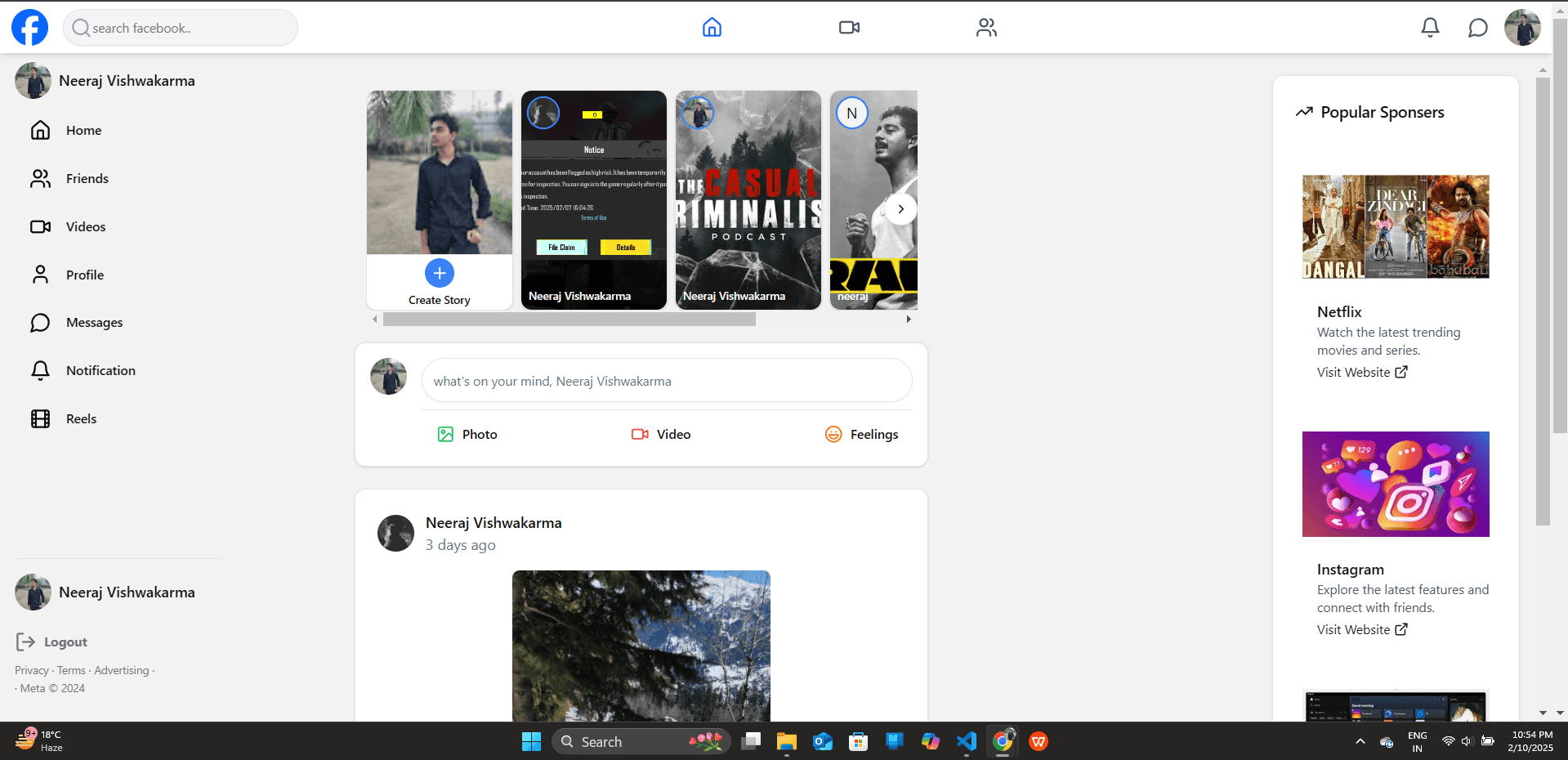Screen dimensions: 1568x760
Task: Open Reels from the left sidebar
Action: click(x=81, y=418)
